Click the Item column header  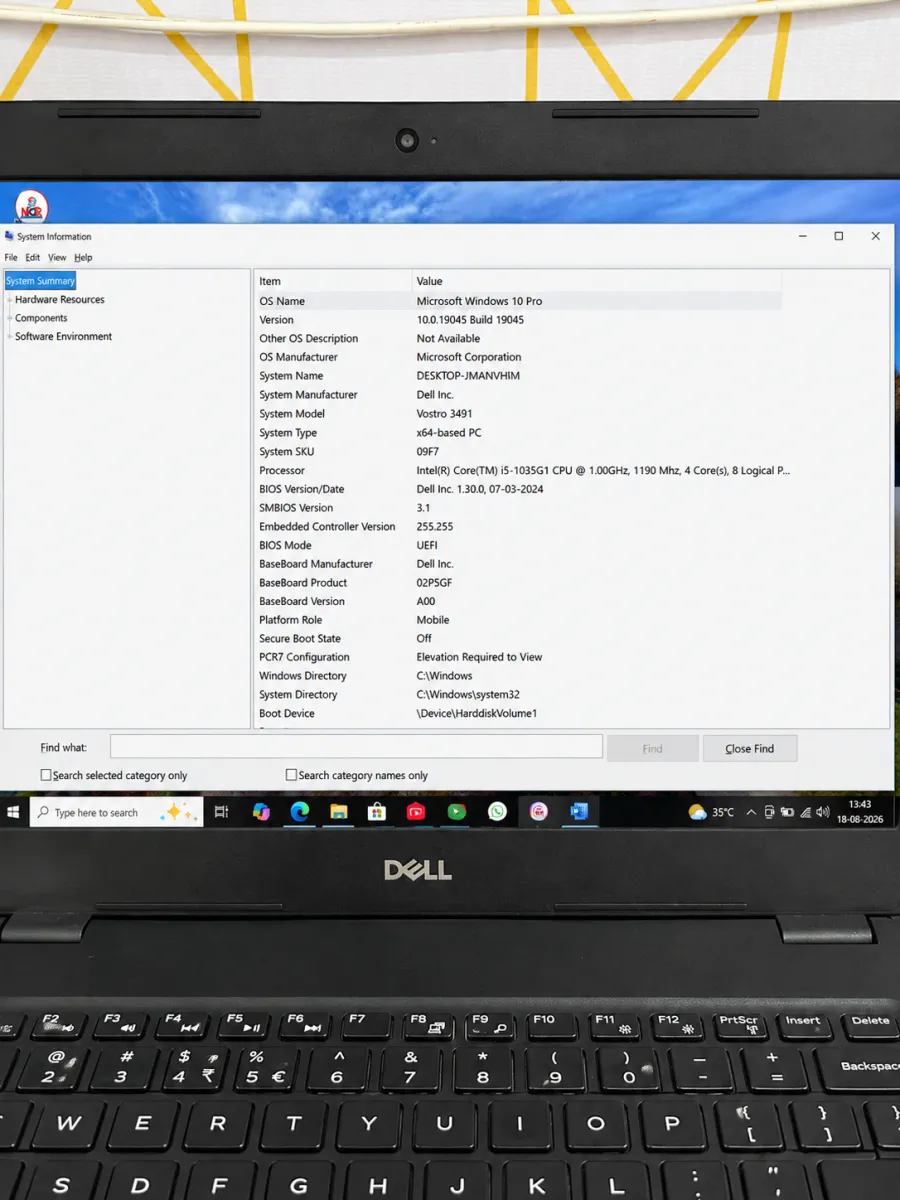(333, 281)
